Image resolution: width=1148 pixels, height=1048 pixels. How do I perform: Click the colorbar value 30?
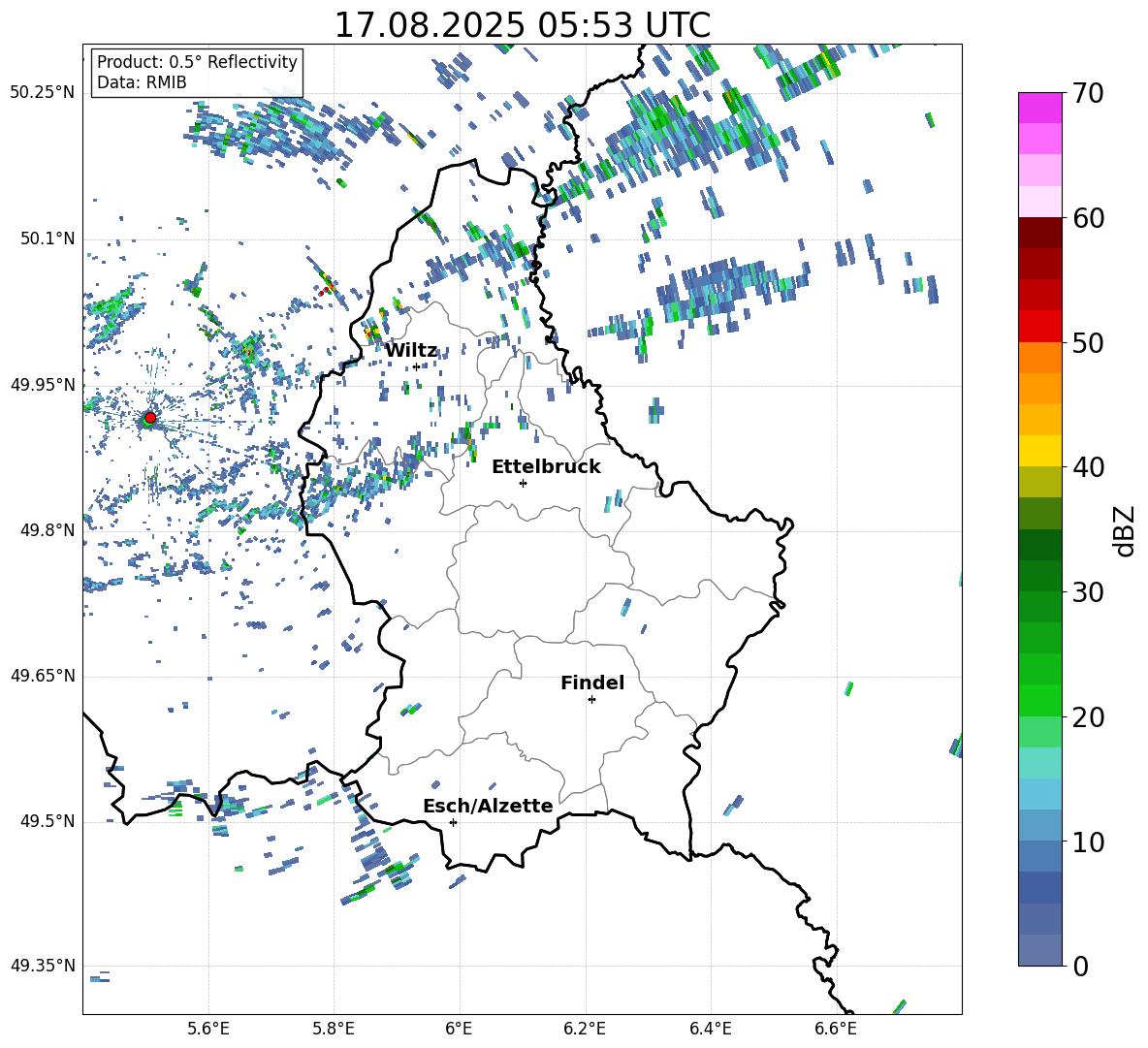pos(1089,592)
